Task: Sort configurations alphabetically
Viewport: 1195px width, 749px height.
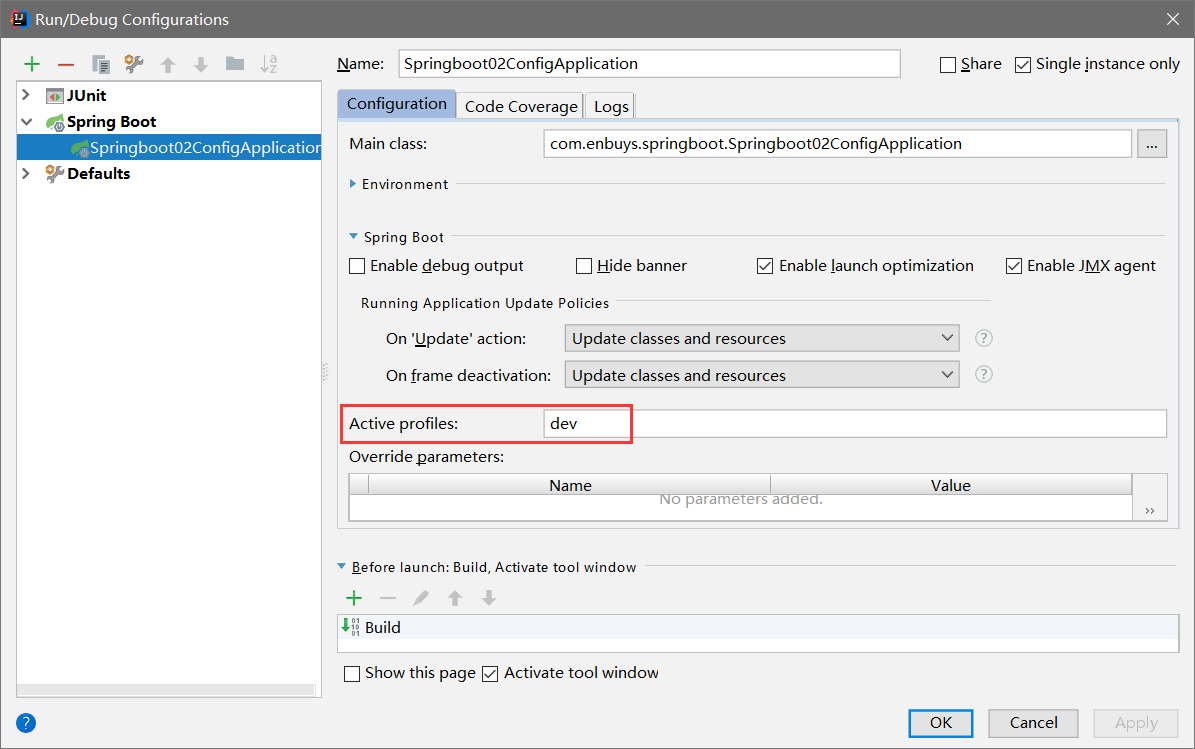Action: pos(268,64)
